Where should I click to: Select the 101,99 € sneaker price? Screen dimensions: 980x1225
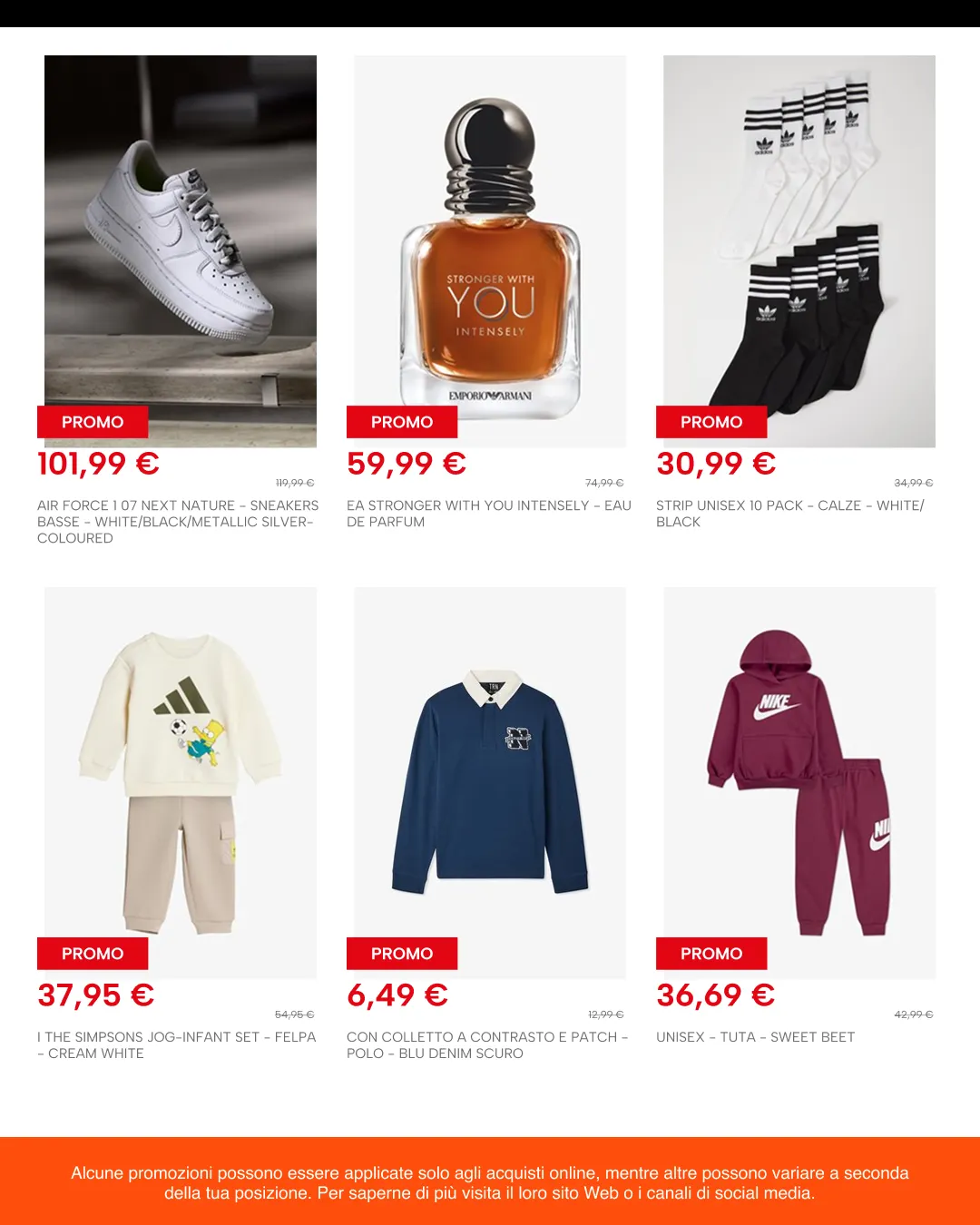pos(98,464)
